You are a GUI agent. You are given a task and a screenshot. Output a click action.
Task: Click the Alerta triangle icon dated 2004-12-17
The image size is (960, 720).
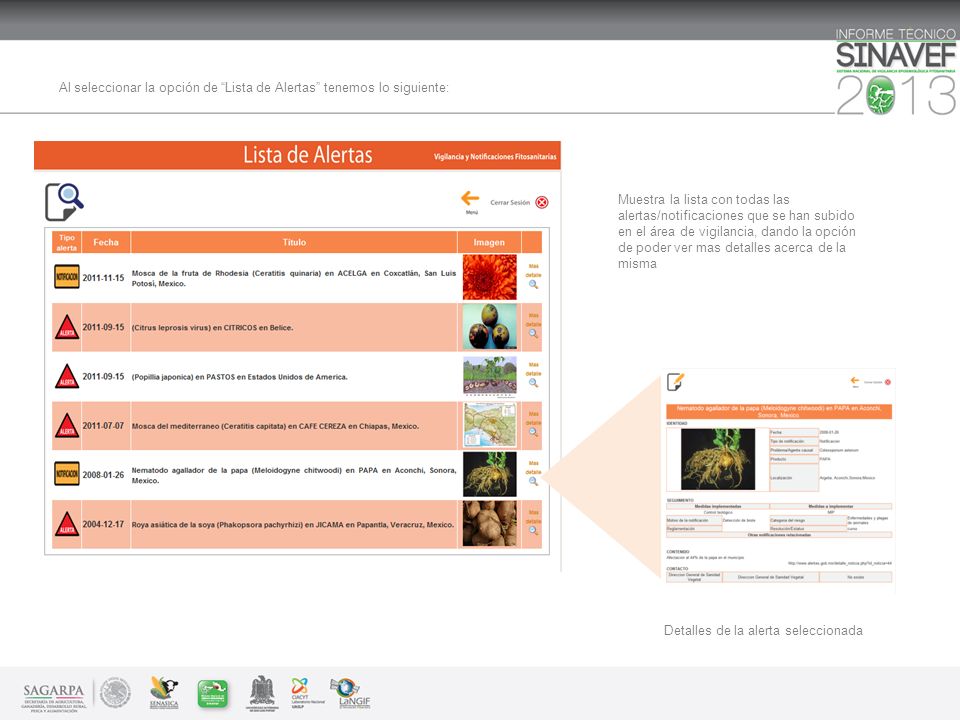[x=67, y=524]
